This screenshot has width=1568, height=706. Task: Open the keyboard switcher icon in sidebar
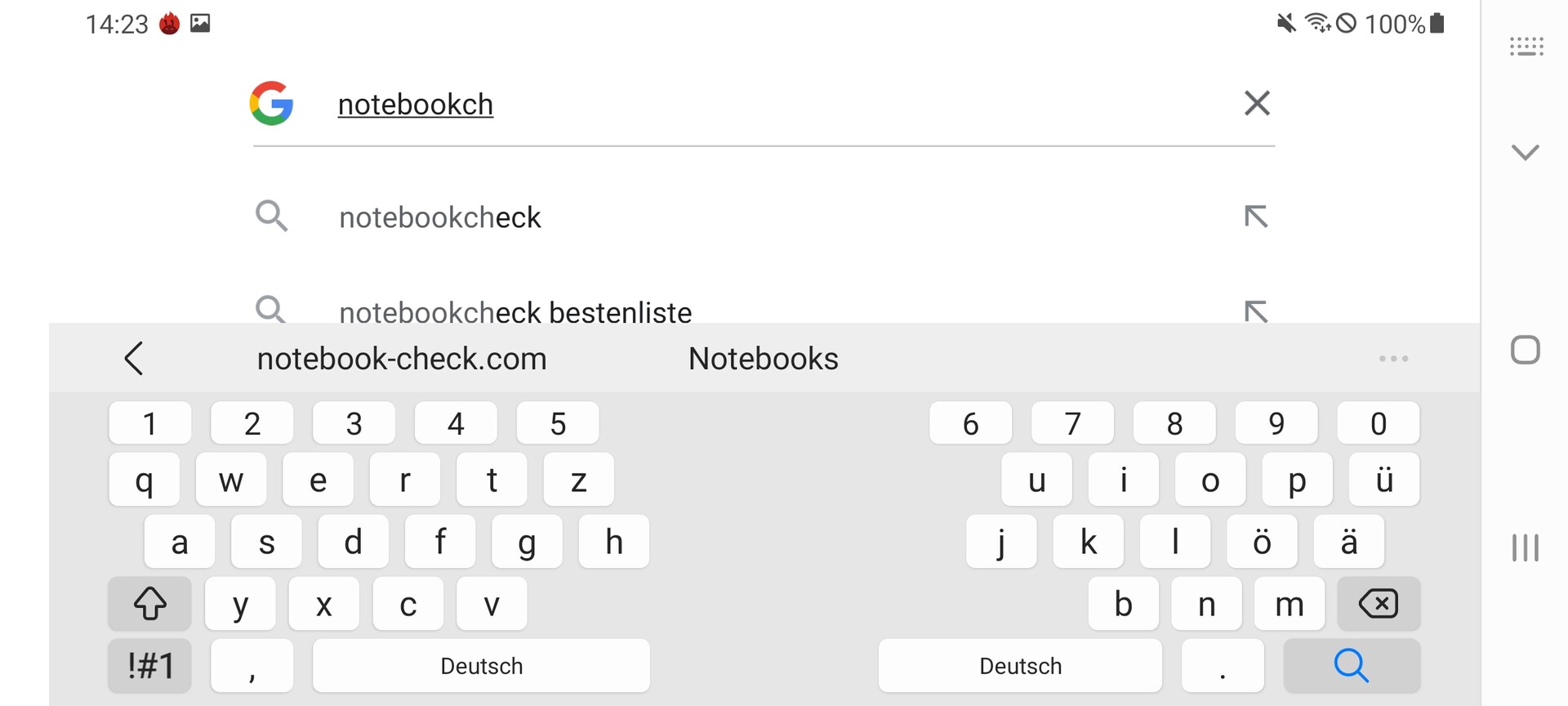click(x=1526, y=47)
